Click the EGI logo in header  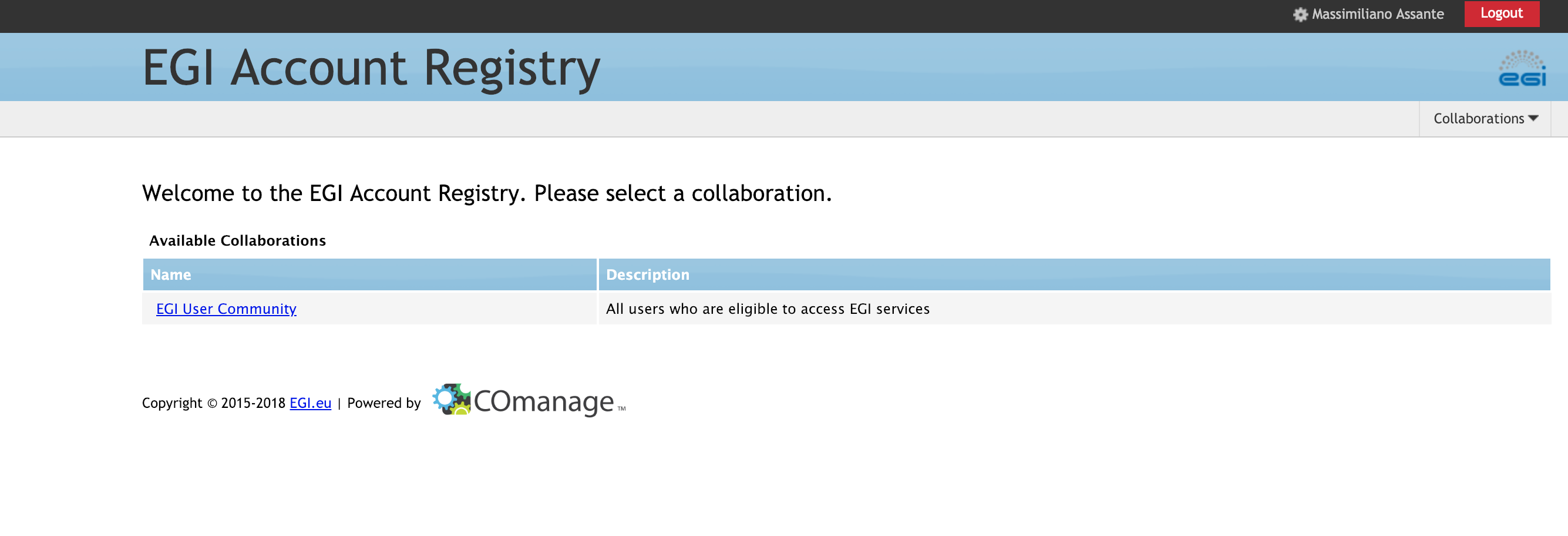coord(1522,68)
